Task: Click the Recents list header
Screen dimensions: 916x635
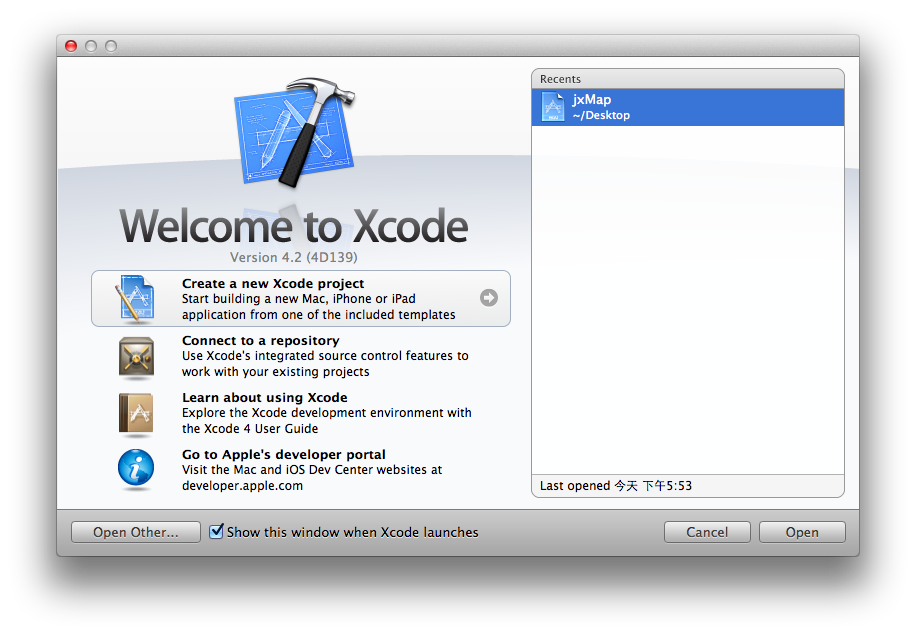Action: tap(688, 79)
